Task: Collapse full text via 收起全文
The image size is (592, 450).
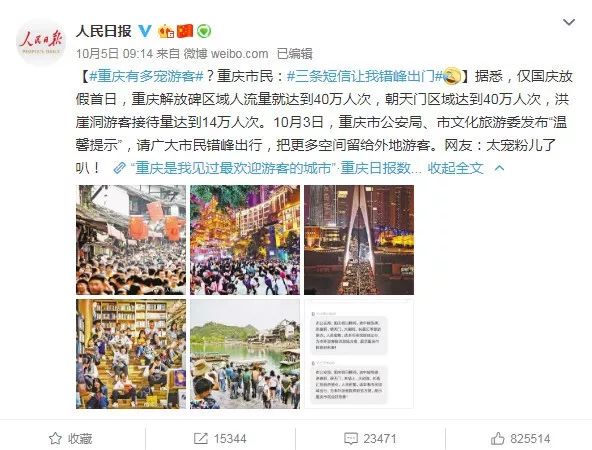Action: (x=455, y=168)
